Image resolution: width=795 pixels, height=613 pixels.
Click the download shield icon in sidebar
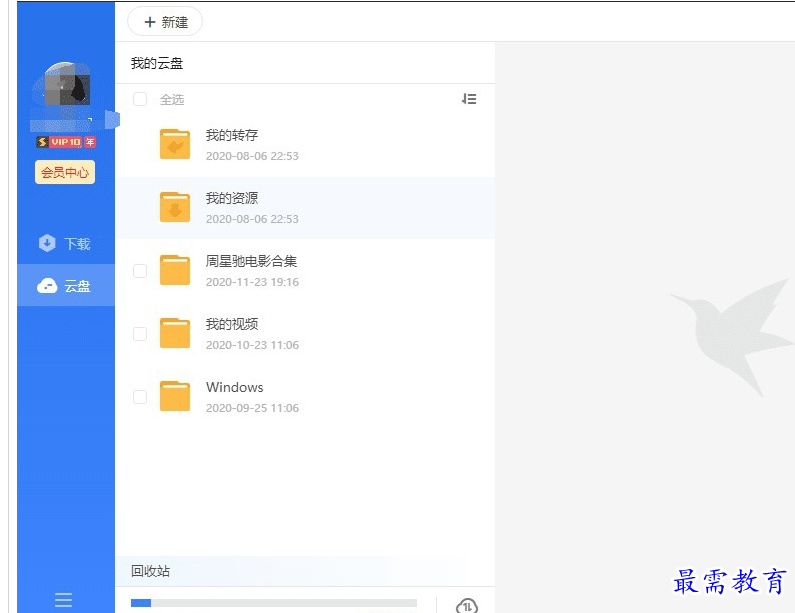pyautogui.click(x=47, y=243)
